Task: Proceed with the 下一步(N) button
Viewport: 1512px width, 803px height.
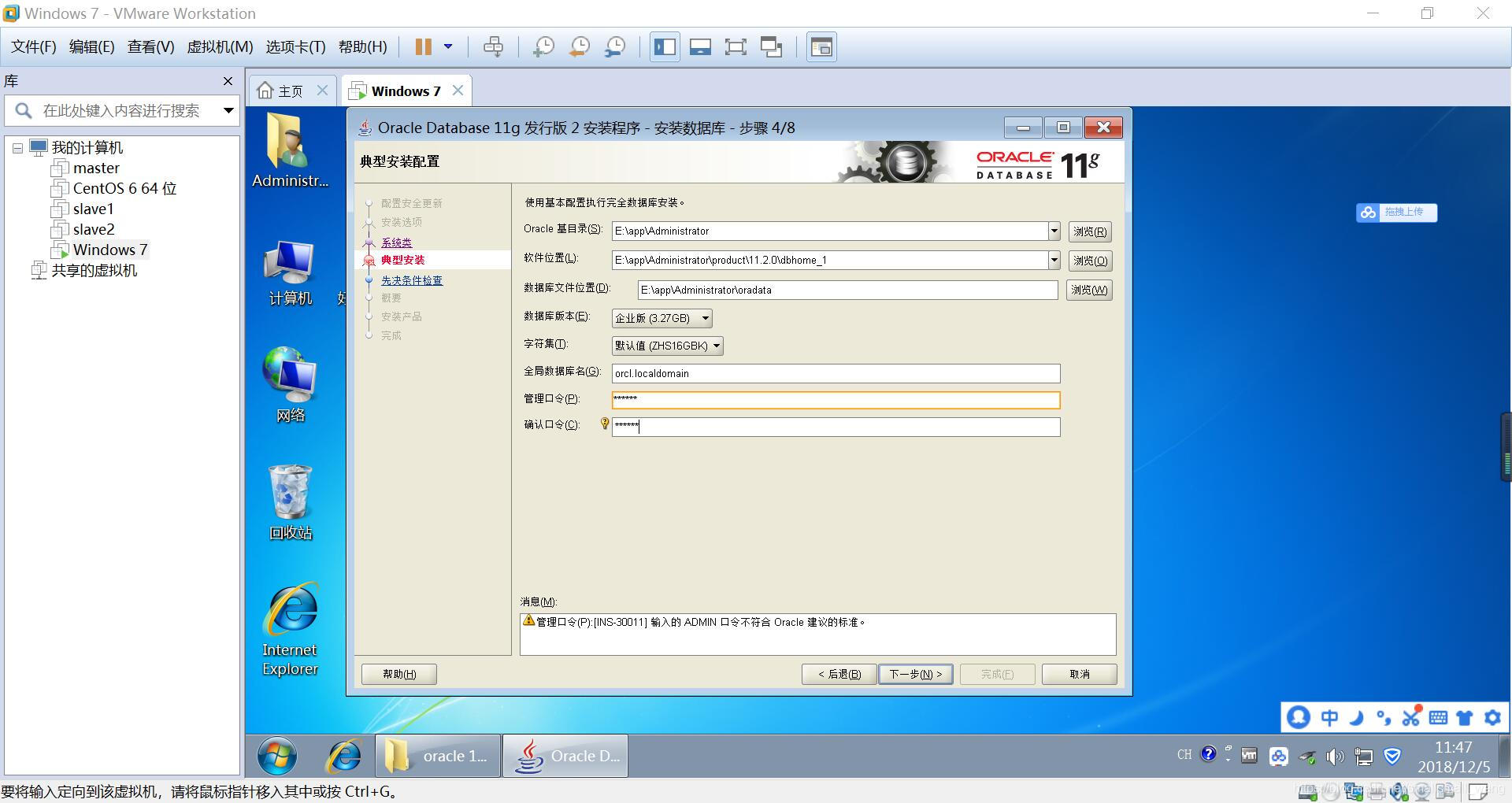Action: coord(915,674)
